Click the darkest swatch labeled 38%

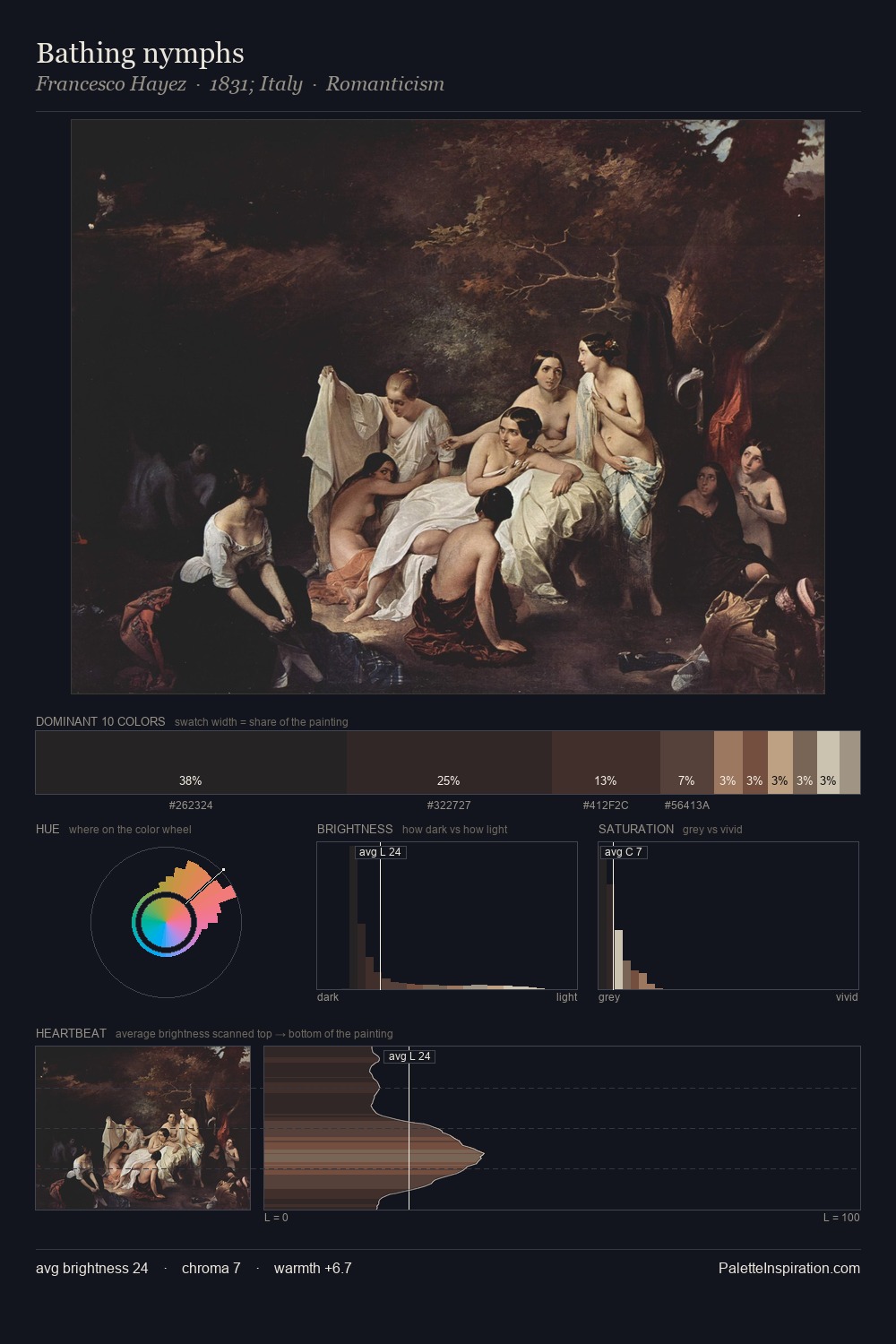[x=191, y=762]
